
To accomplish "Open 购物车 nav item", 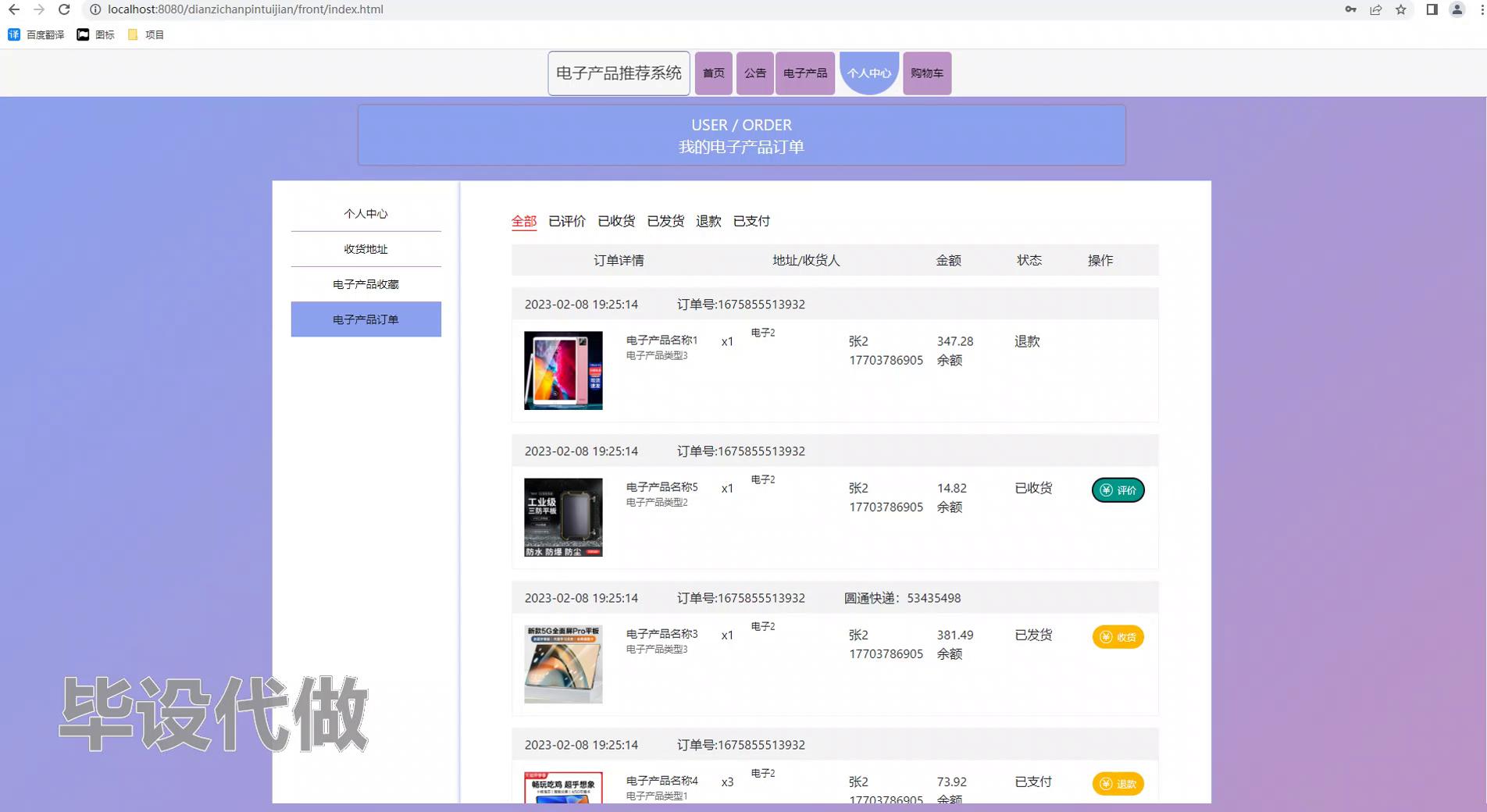I will click(927, 73).
